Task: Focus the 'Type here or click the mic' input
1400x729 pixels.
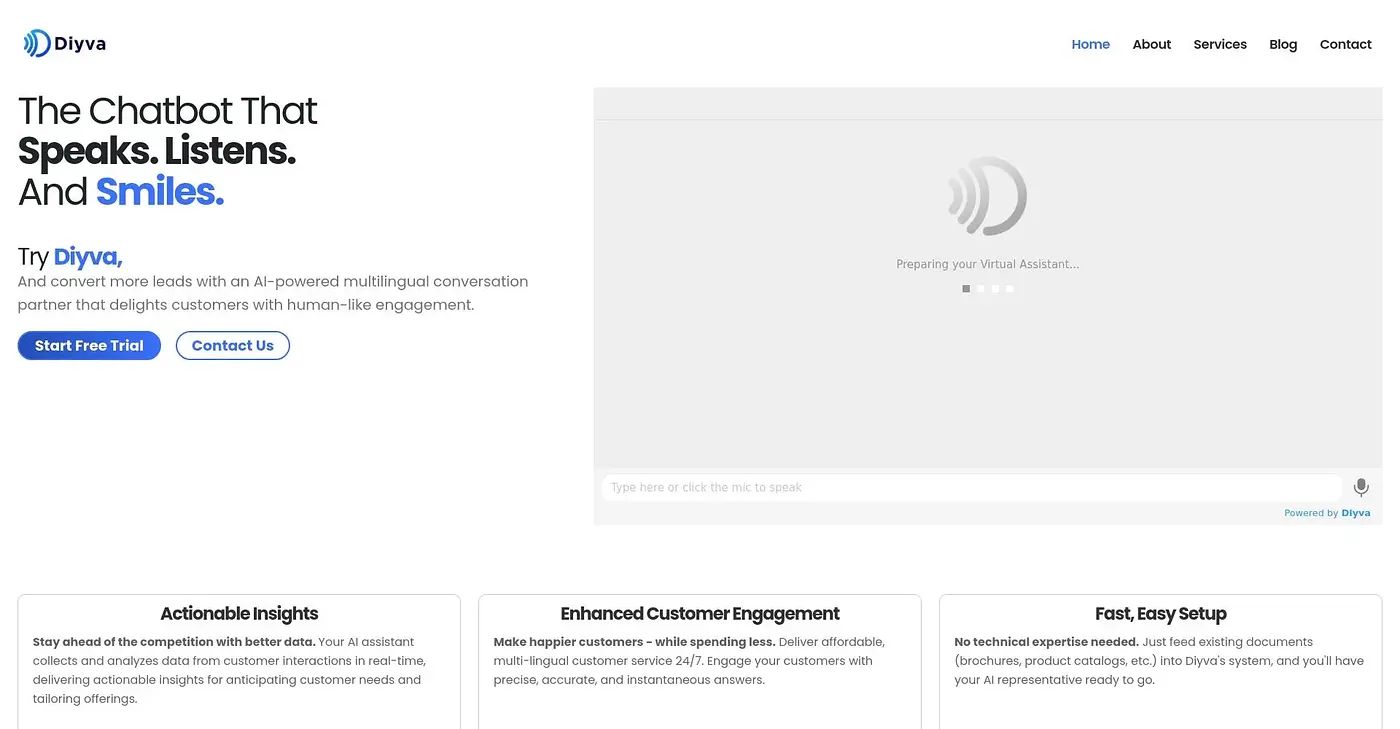Action: point(971,487)
